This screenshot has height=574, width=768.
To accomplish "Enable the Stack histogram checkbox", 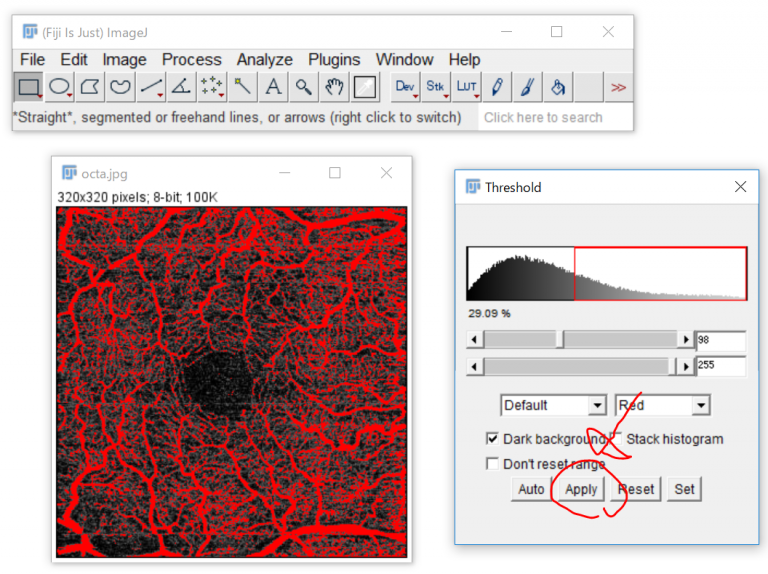I will pyautogui.click(x=616, y=438).
